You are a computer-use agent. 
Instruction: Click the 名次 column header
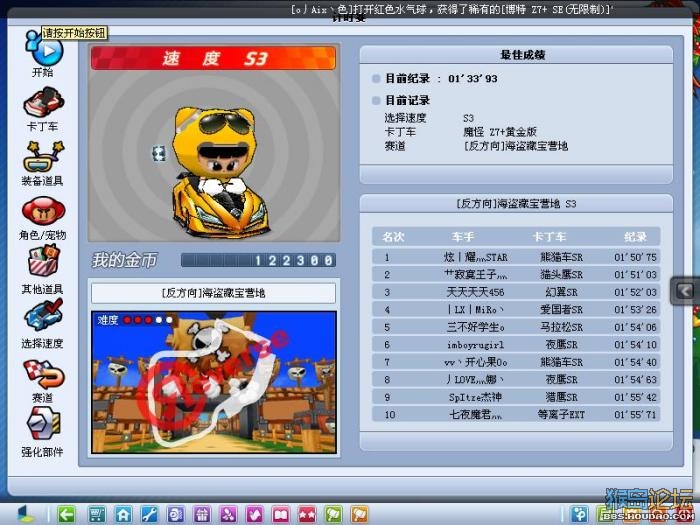(393, 237)
